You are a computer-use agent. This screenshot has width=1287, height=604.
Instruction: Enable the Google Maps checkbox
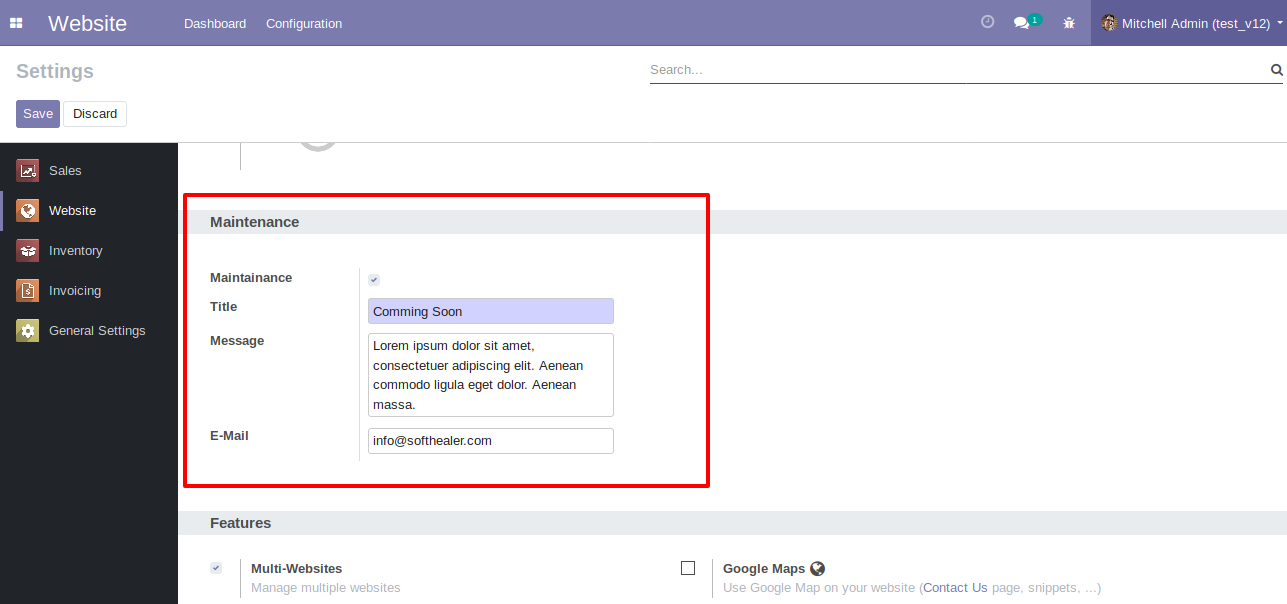688,568
